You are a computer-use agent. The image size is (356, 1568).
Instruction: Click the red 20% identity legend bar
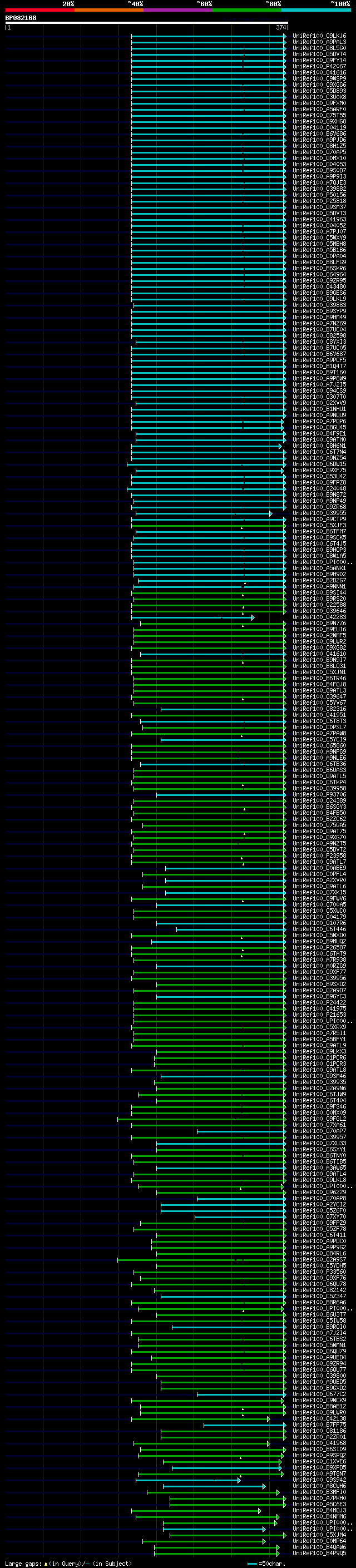pos(39,10)
